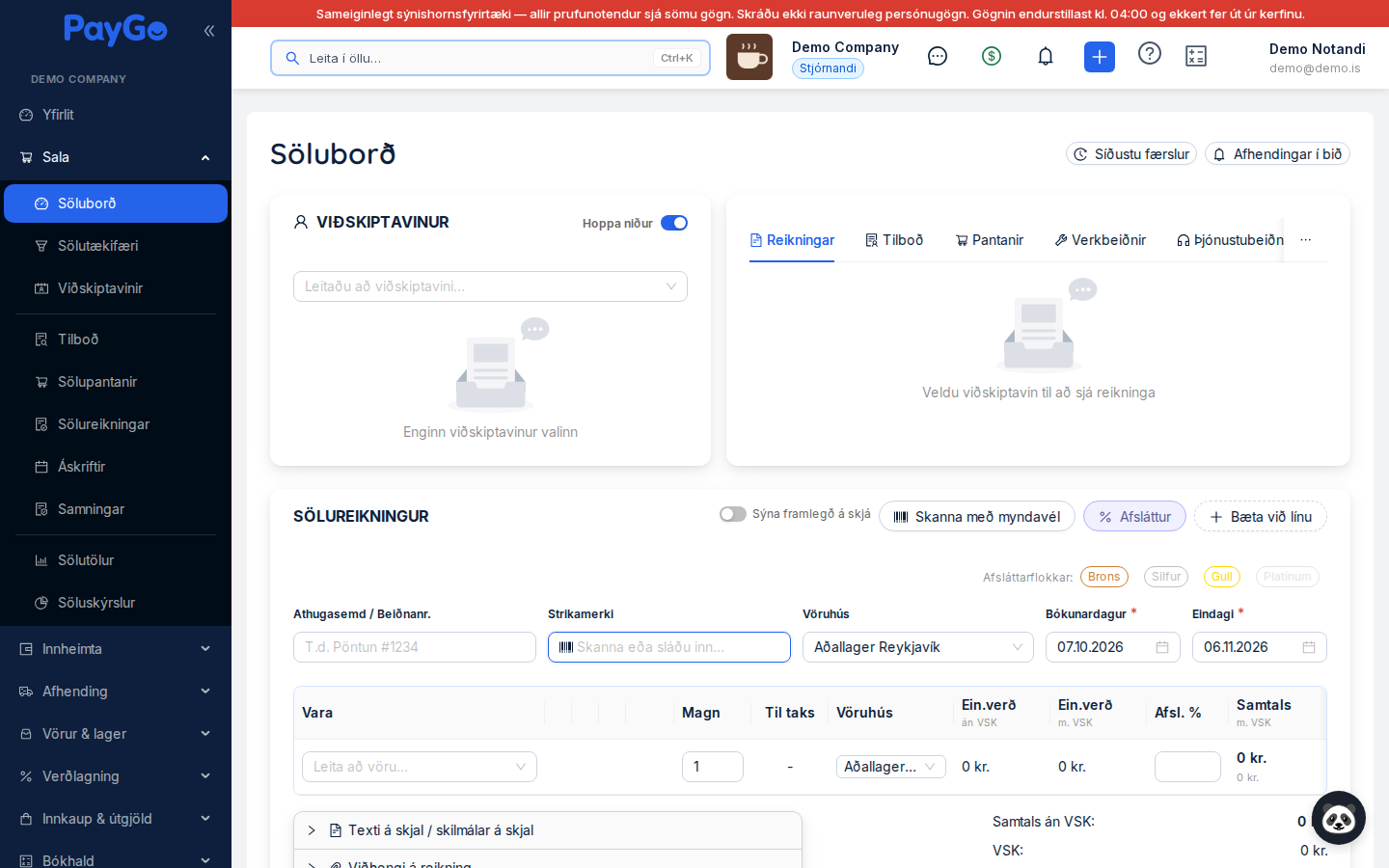Click the Athugasemd / Beiðnanr. input field
1389x868 pixels.
415,647
